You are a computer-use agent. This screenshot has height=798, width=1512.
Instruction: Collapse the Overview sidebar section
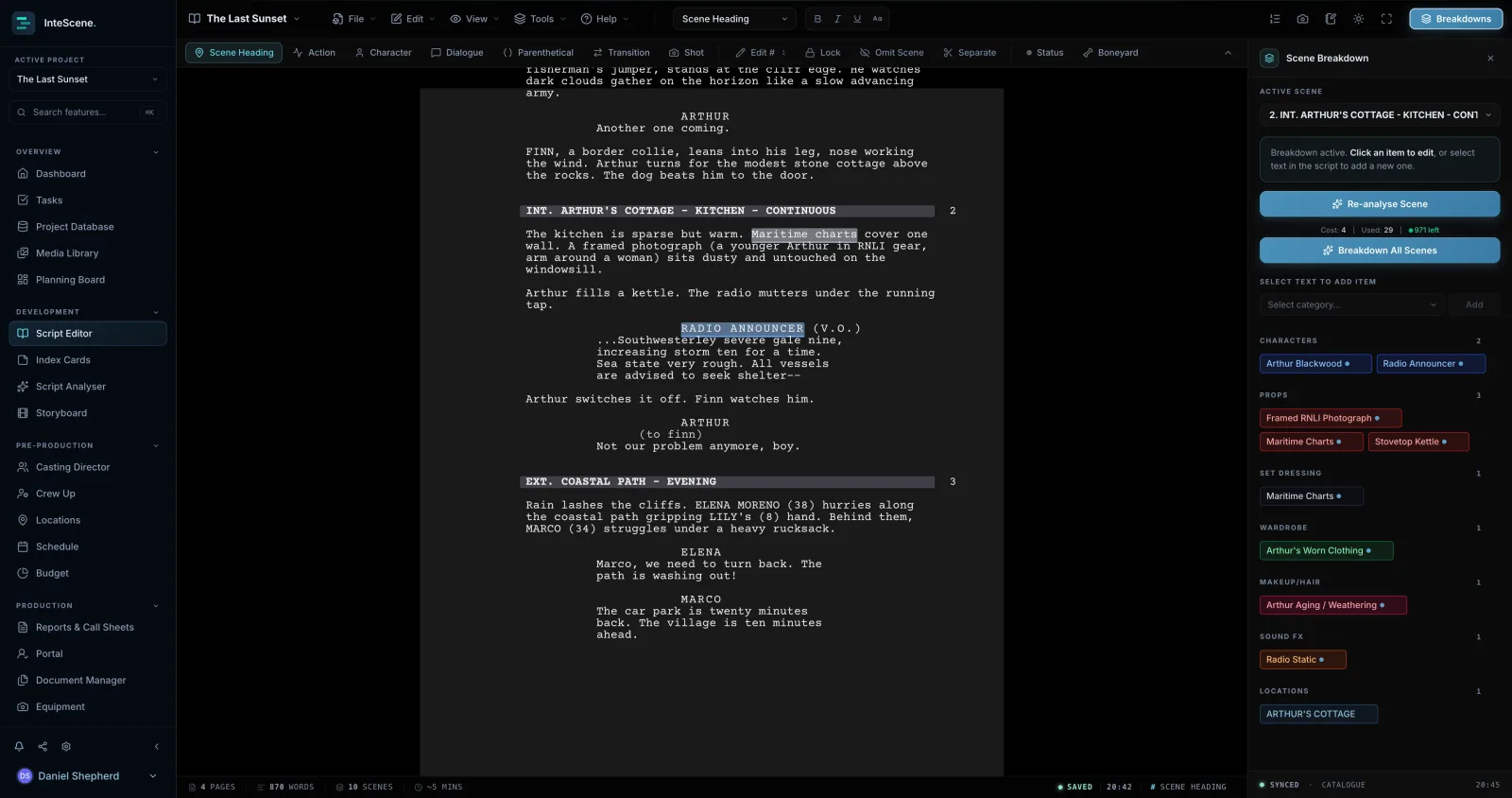[x=156, y=152]
